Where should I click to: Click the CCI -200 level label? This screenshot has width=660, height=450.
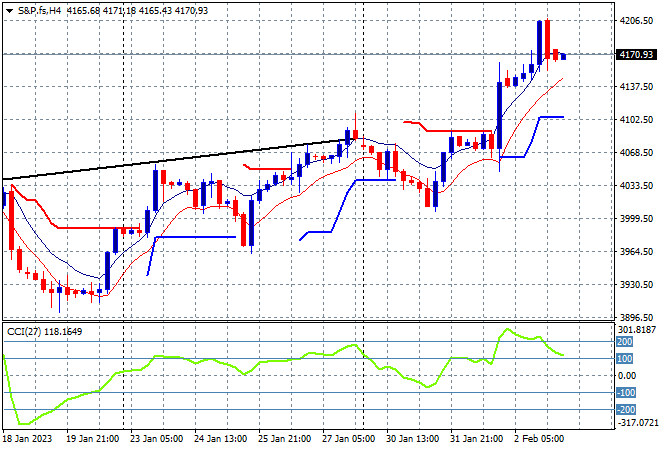click(x=625, y=410)
